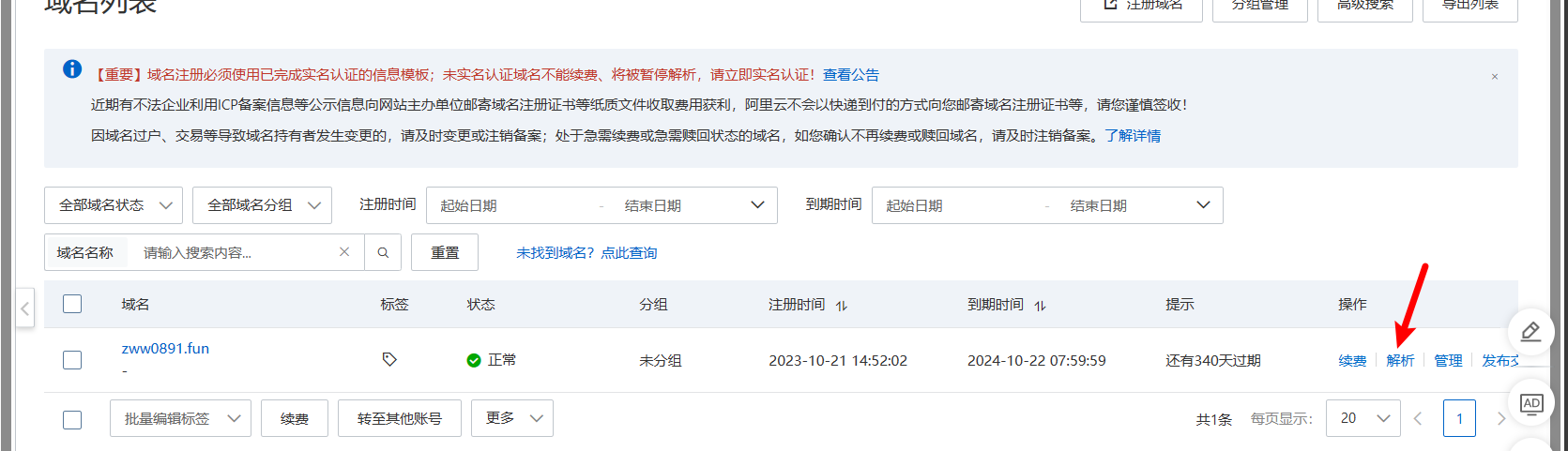Click the search magnifier icon button
This screenshot has width=1568, height=451.
pyautogui.click(x=383, y=252)
